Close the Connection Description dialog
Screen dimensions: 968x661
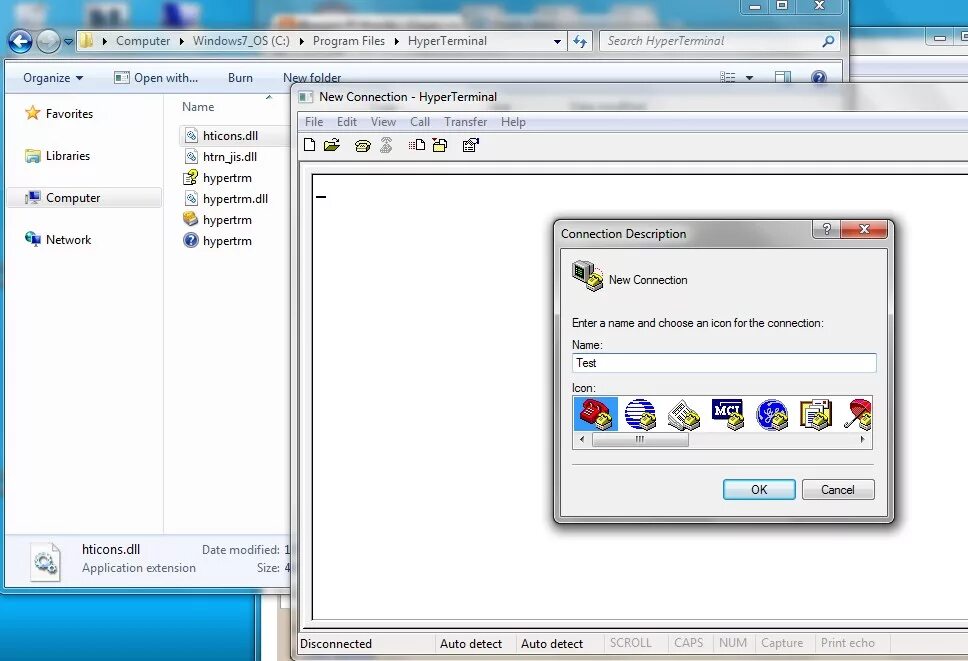coord(864,229)
